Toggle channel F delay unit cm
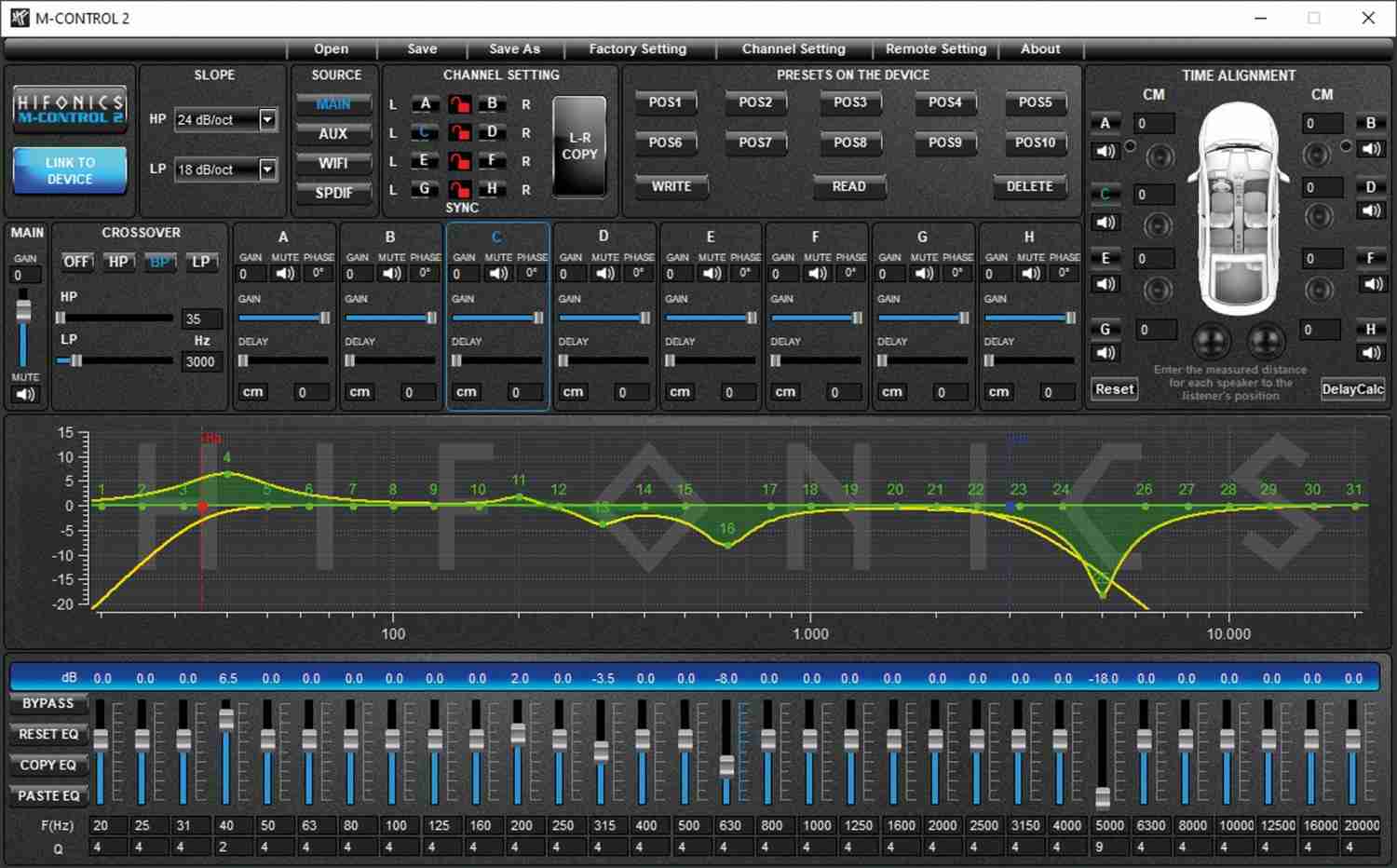Image resolution: width=1397 pixels, height=868 pixels. coord(786,392)
